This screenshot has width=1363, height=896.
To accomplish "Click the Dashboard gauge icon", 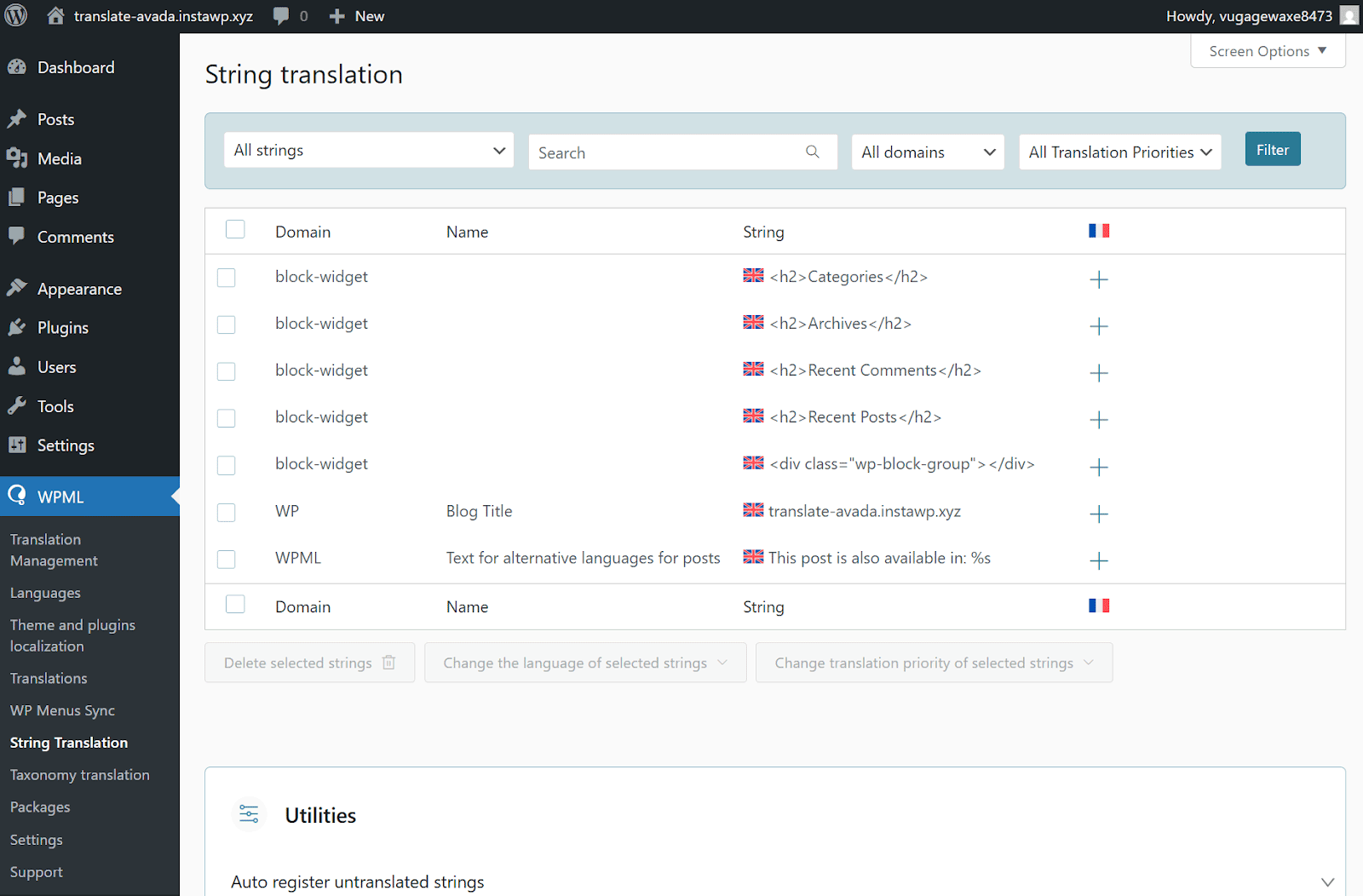I will pos(17,67).
